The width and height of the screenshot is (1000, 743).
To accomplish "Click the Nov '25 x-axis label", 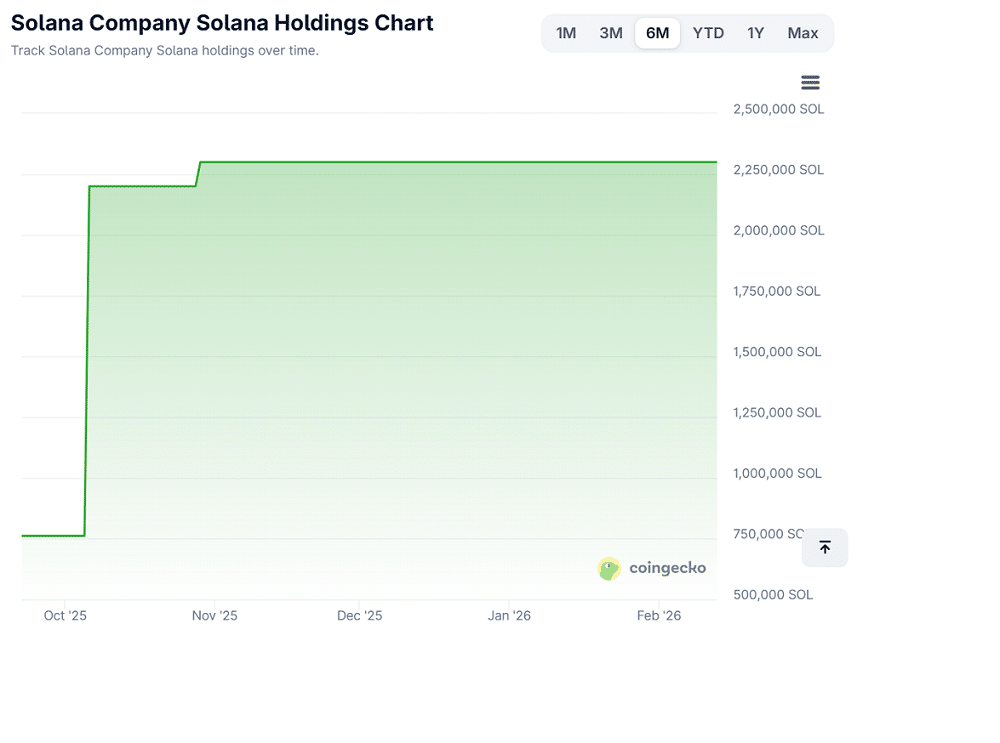I will click(214, 616).
